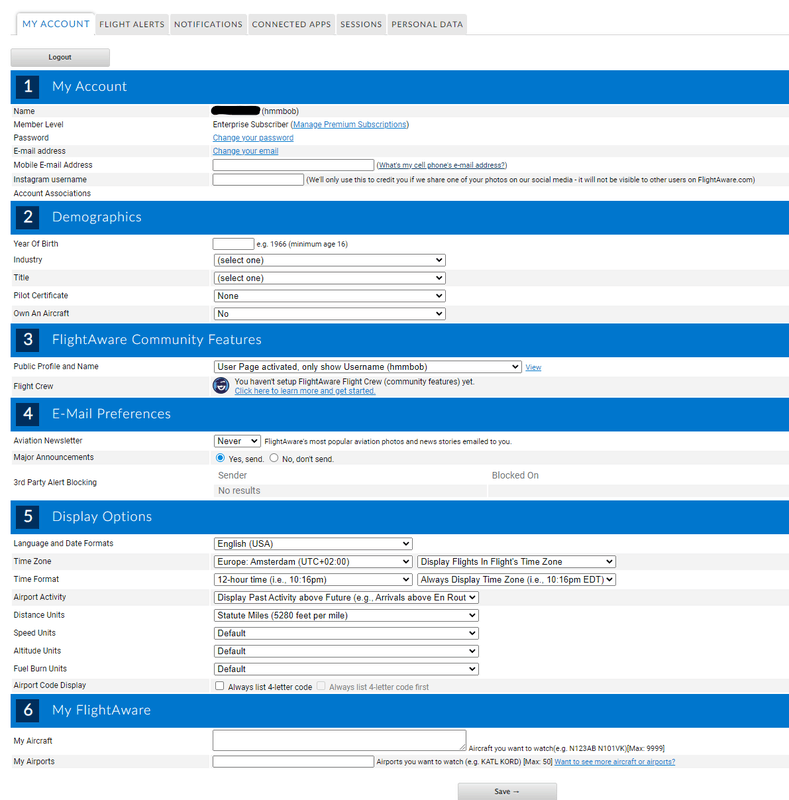The width and height of the screenshot is (789, 800).
Task: Open the Distance Units dropdown
Action: tap(346, 615)
